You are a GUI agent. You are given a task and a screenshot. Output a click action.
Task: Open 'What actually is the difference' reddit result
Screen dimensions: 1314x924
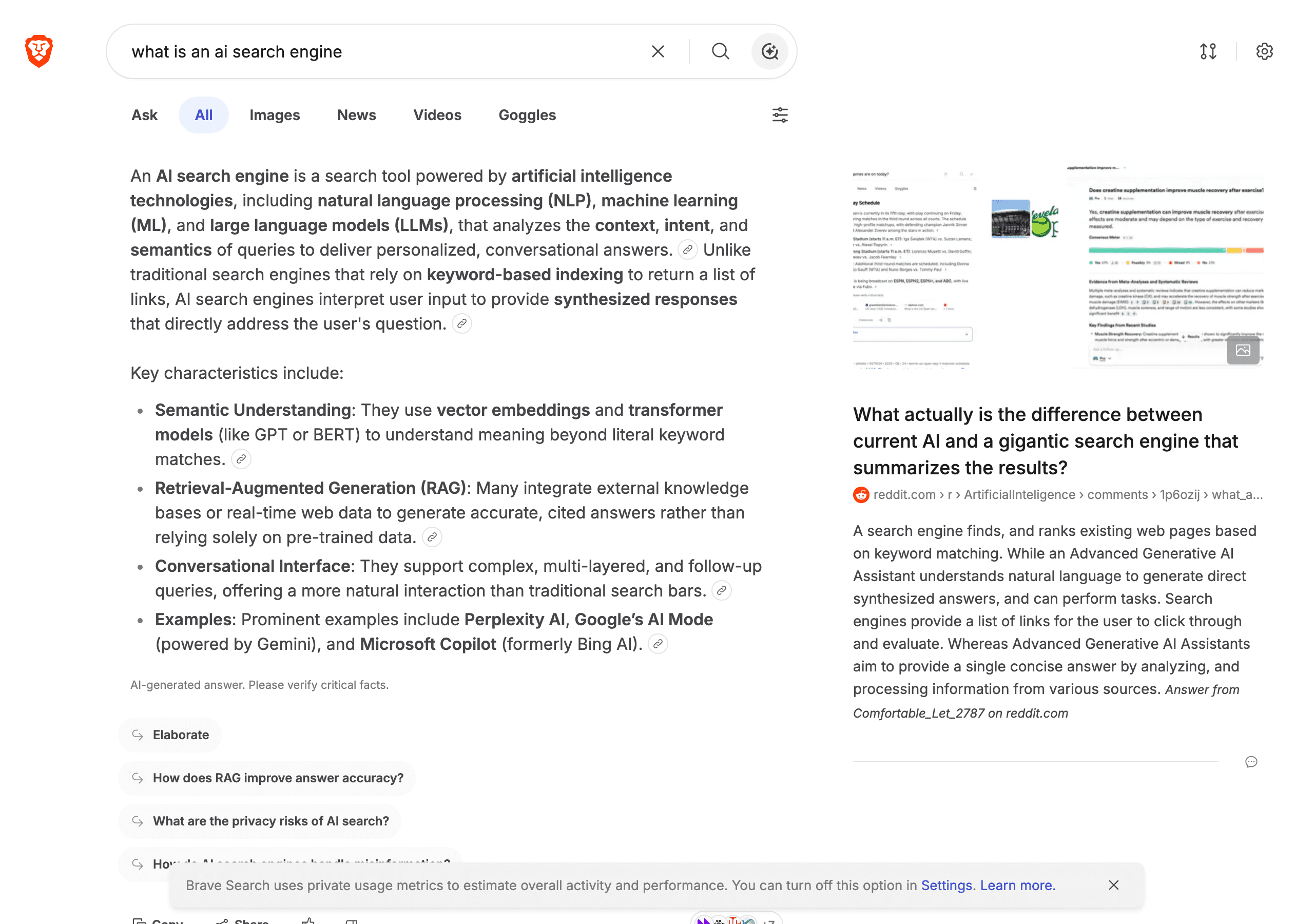(x=1045, y=441)
